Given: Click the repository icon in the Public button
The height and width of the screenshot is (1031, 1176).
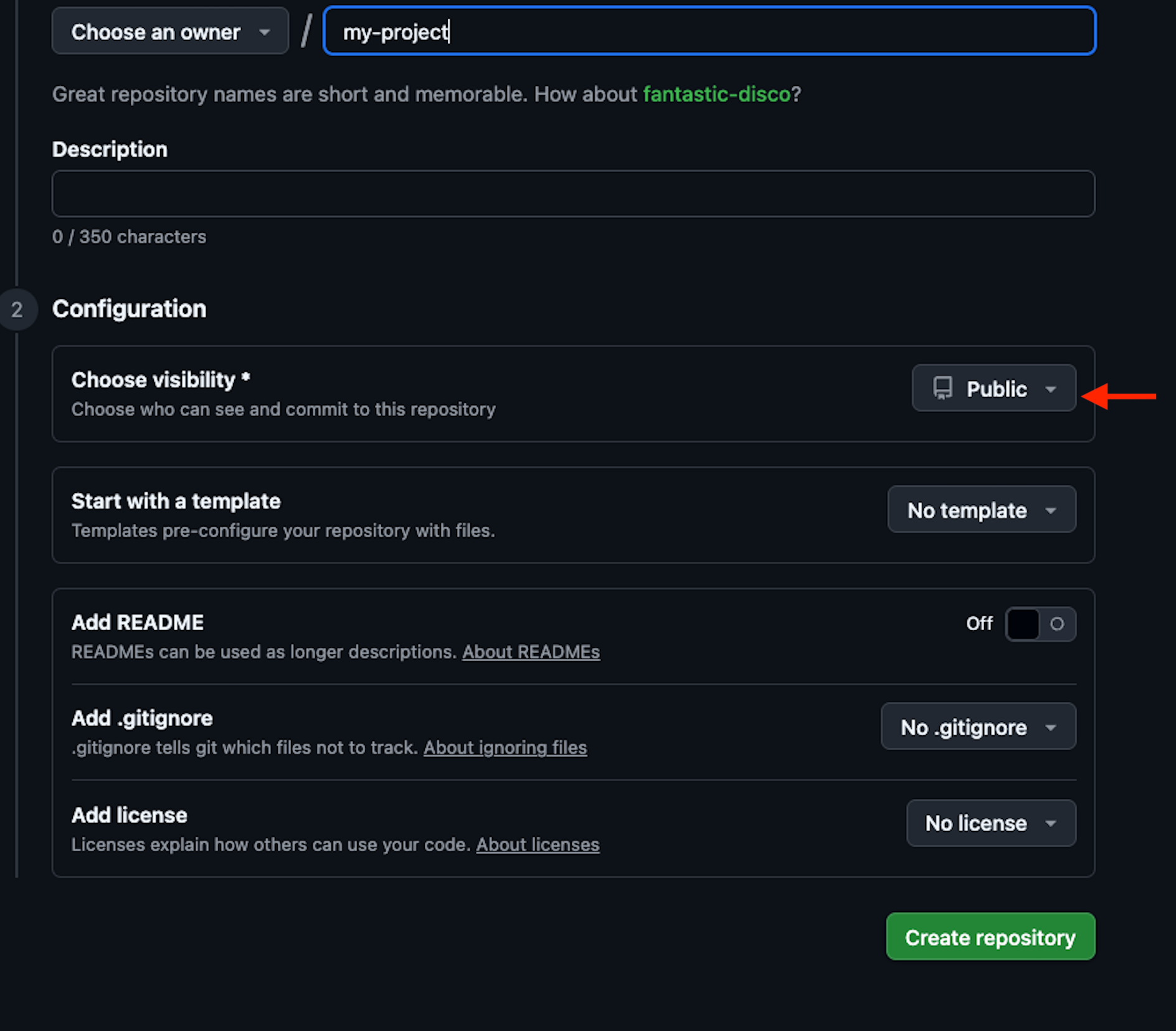Looking at the screenshot, I should pos(942,388).
